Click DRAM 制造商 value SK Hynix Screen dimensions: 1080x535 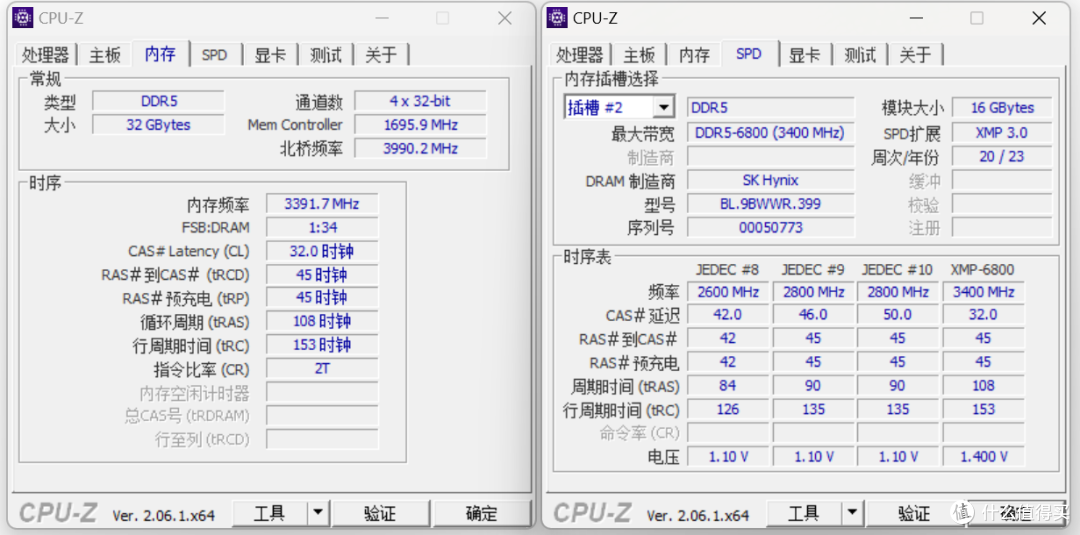pos(771,180)
